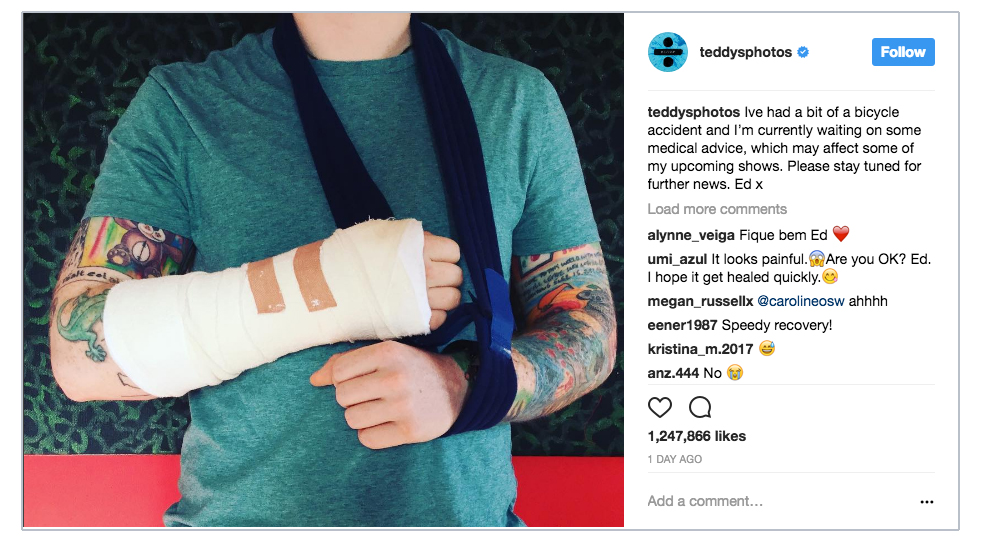Open umi_azul commenter profile
This screenshot has height=540, width=984.
pos(677,259)
